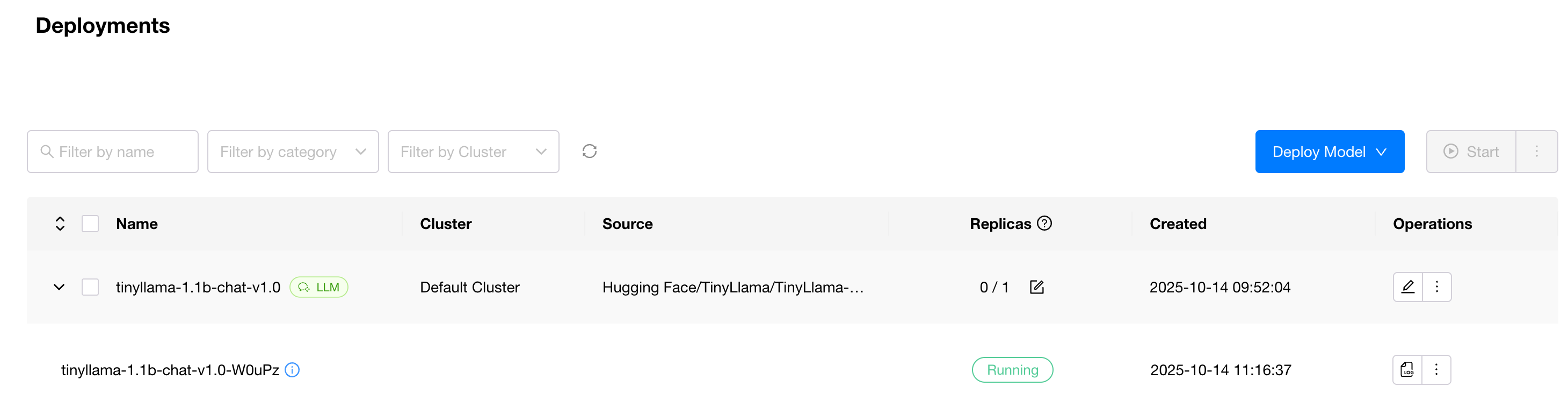Open the Filter by category dropdown

coord(293,152)
